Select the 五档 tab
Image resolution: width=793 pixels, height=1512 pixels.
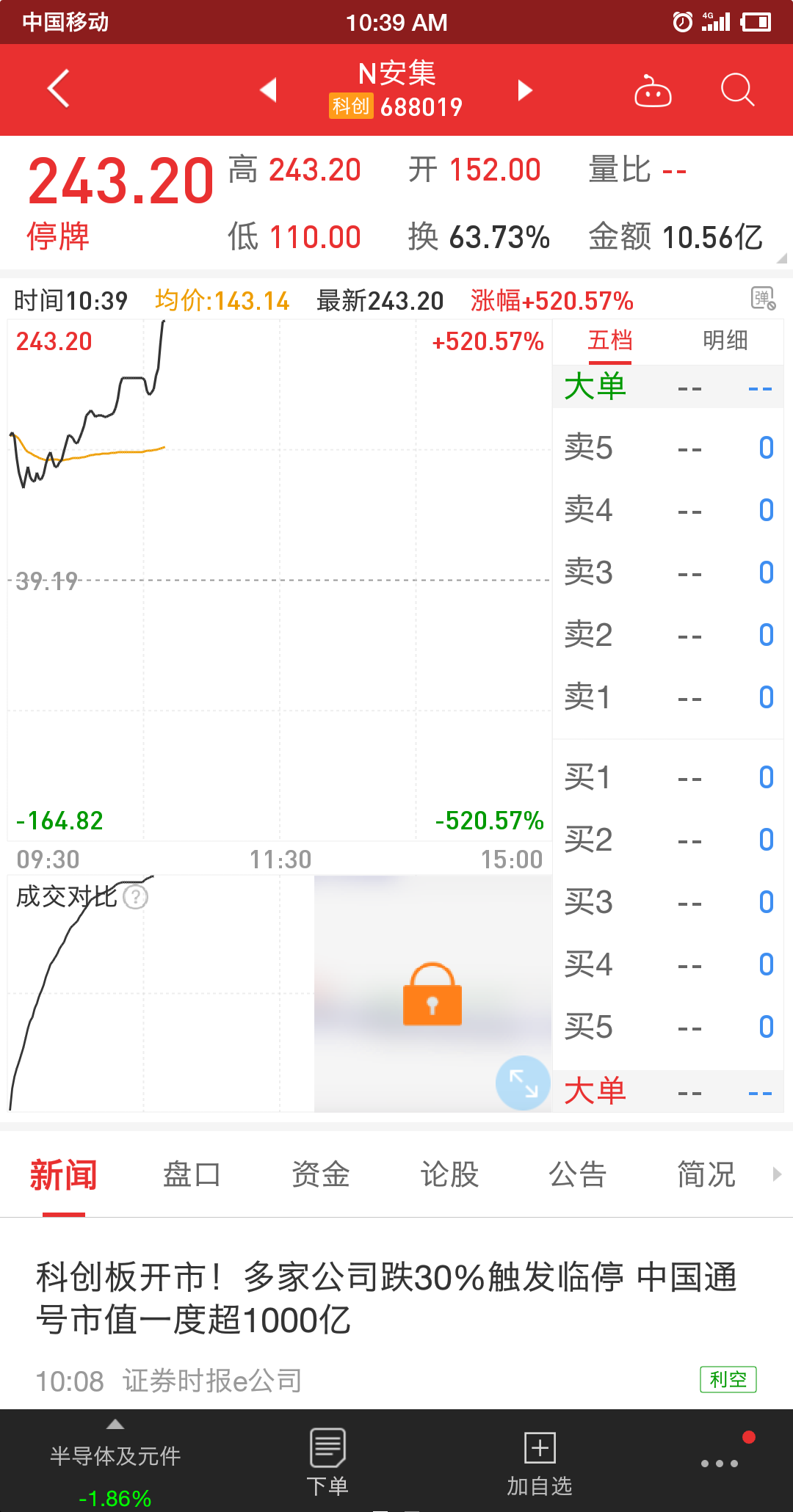click(x=609, y=341)
